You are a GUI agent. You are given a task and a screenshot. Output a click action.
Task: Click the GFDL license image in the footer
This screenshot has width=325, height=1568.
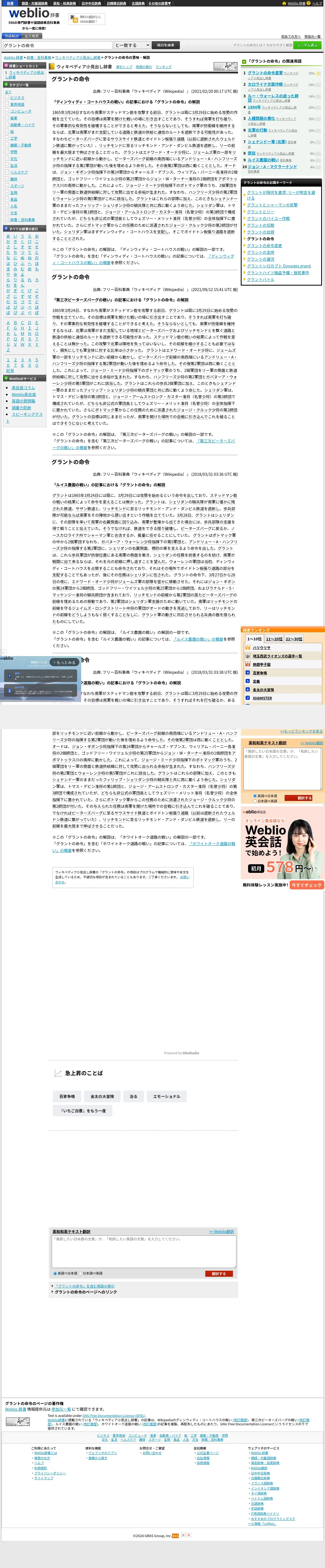18,1421
